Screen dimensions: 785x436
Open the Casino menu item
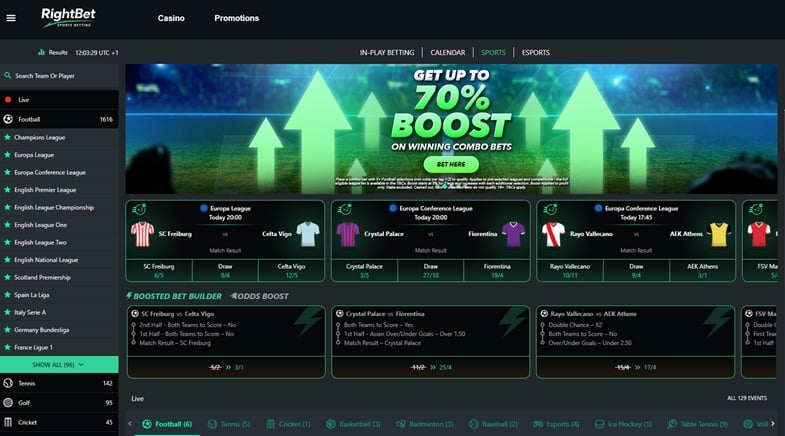pyautogui.click(x=171, y=18)
